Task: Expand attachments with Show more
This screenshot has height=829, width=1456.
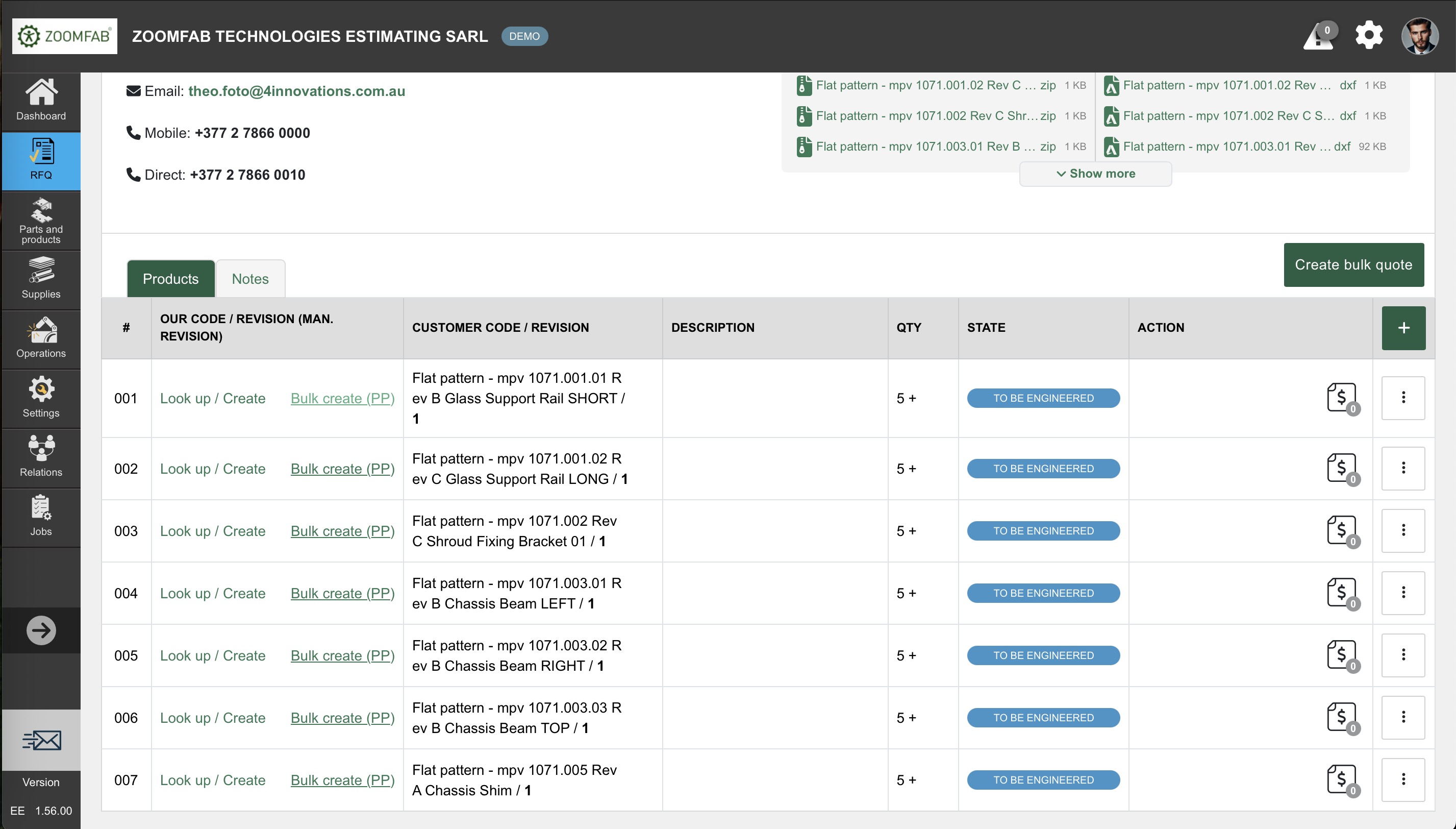Action: (1095, 174)
